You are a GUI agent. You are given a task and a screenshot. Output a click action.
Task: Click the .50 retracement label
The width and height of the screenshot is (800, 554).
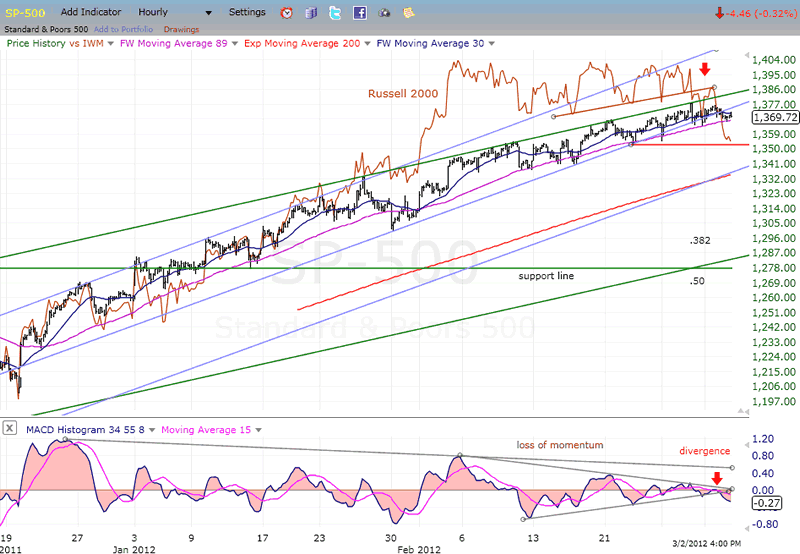coord(697,281)
